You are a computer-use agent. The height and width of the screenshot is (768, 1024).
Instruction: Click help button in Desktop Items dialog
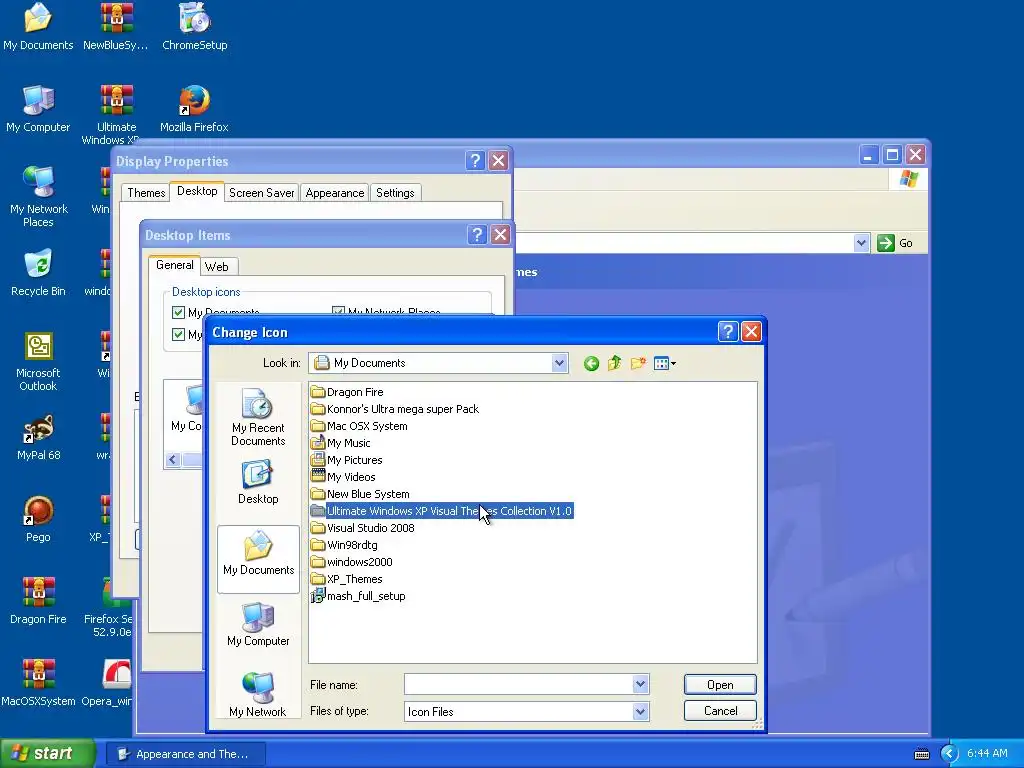[x=477, y=234]
